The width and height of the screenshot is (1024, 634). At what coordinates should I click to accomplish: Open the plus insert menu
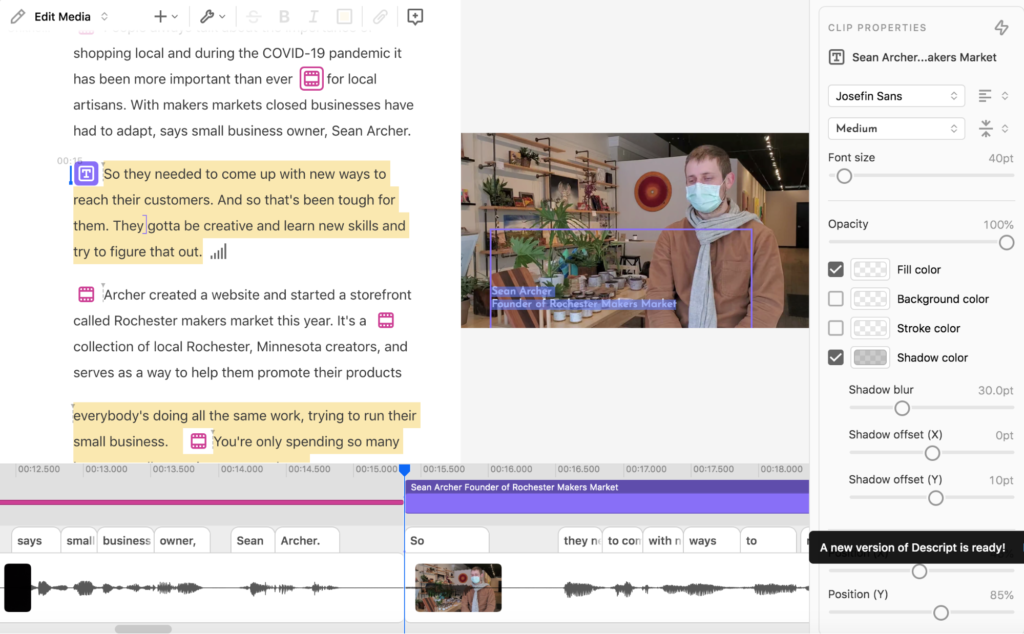tap(165, 17)
